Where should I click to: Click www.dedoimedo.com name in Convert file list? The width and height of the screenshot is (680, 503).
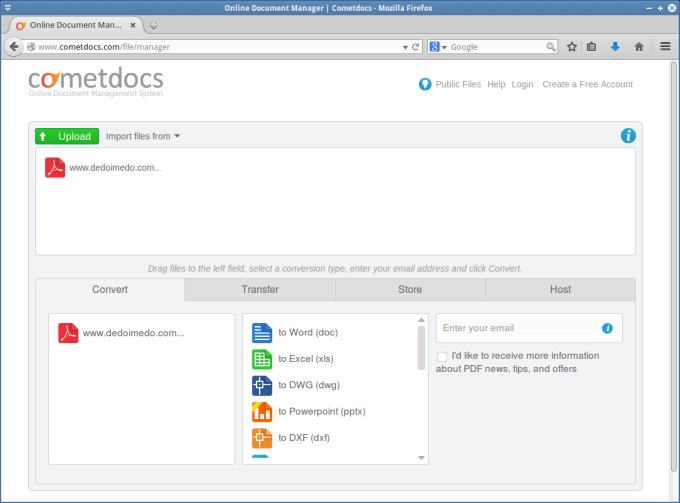click(134, 333)
